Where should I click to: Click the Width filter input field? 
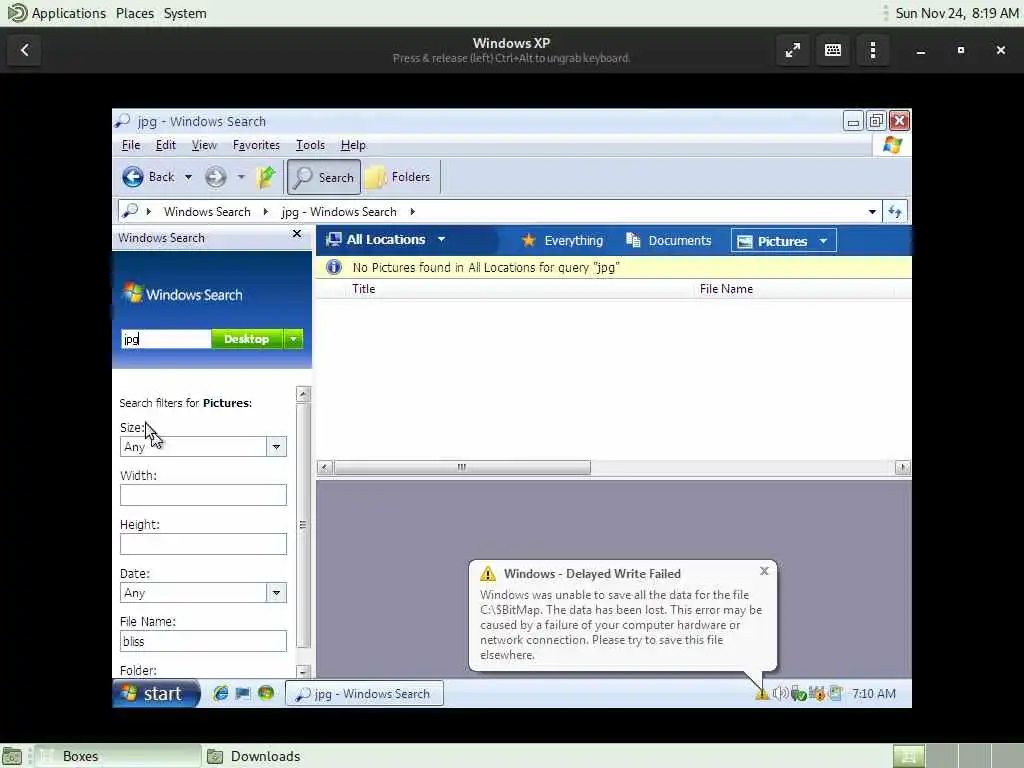(x=203, y=495)
